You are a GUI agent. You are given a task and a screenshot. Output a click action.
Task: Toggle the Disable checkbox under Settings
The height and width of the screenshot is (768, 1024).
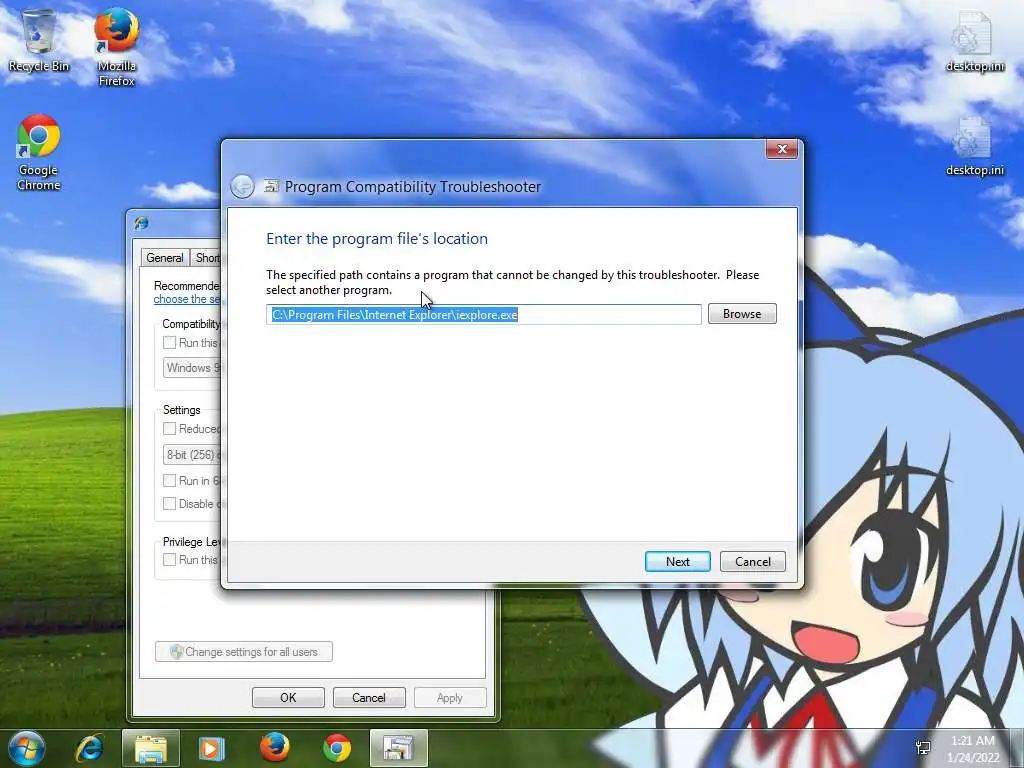click(x=169, y=504)
